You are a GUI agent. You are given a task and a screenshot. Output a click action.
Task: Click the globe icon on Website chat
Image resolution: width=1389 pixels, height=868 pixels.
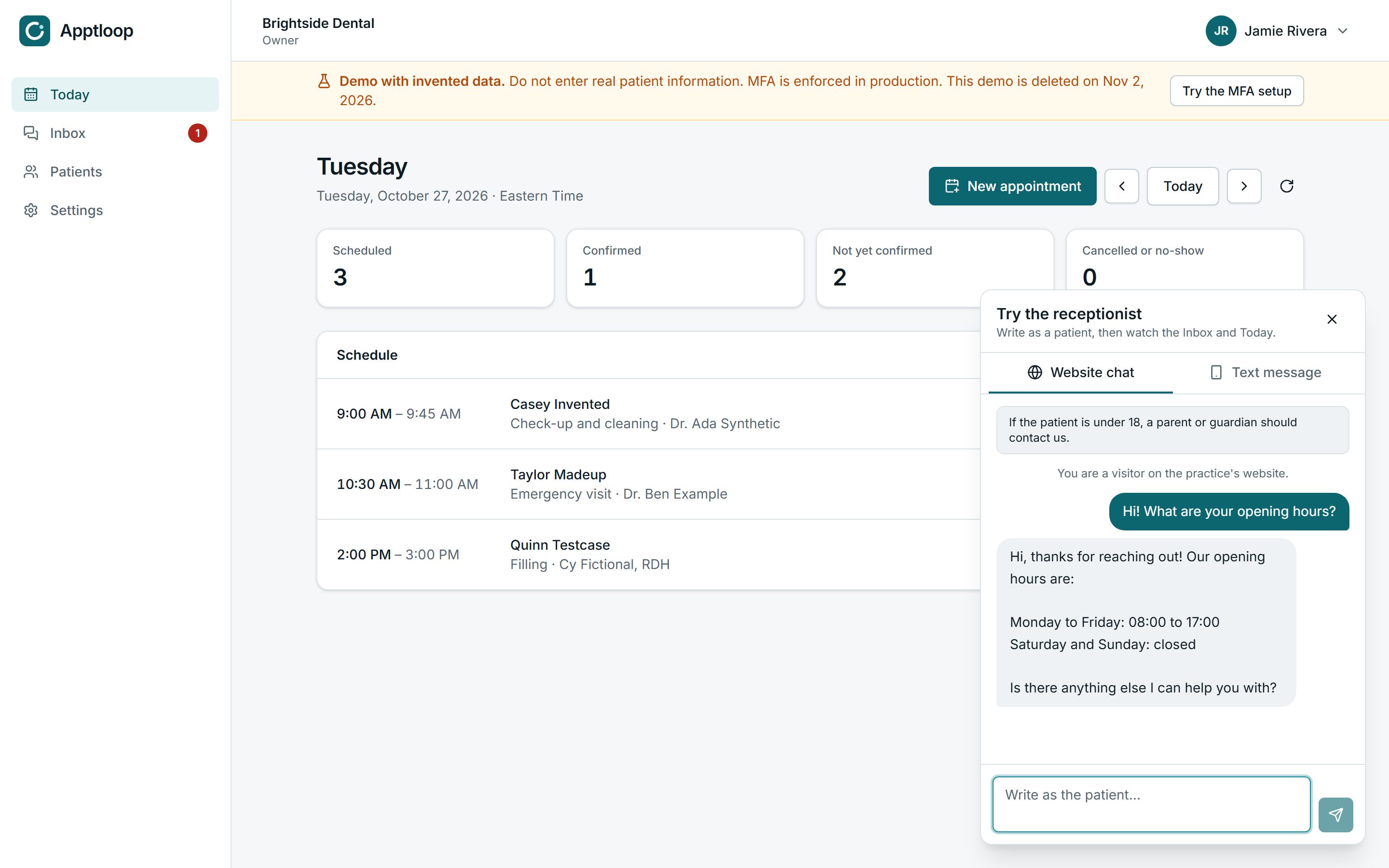1035,373
